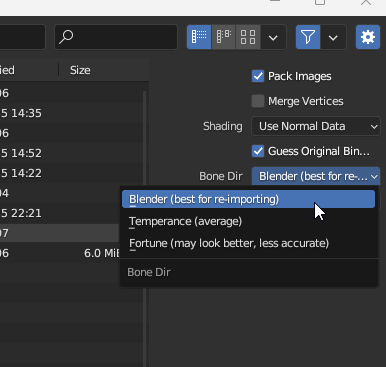Open filter settings dropdown arrow

(x=333, y=37)
